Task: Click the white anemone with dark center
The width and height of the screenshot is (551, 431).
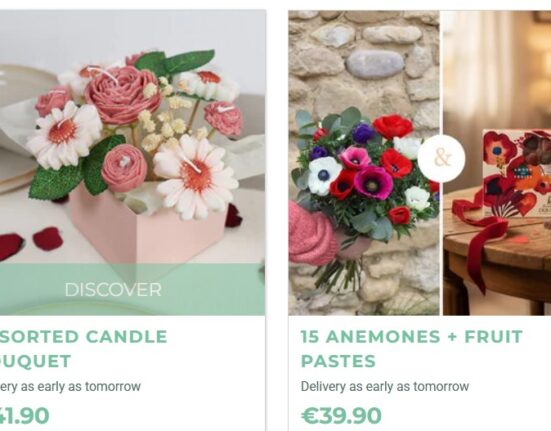Action: point(323,176)
